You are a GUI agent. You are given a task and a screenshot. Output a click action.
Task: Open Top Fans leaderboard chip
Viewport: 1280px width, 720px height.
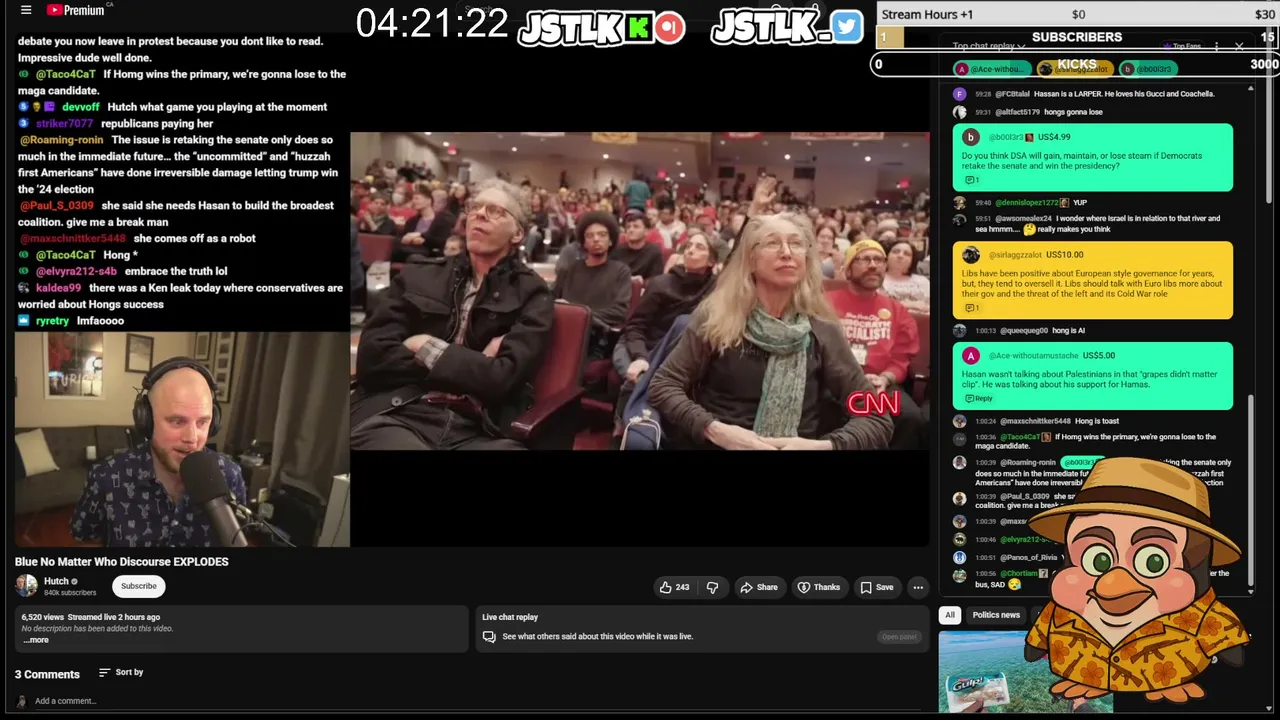pos(1183,46)
